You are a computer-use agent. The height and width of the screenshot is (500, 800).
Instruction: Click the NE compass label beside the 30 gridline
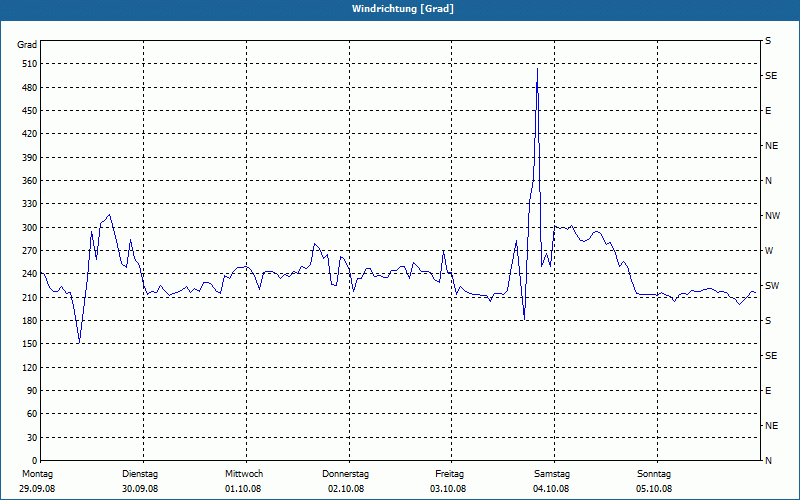click(772, 426)
